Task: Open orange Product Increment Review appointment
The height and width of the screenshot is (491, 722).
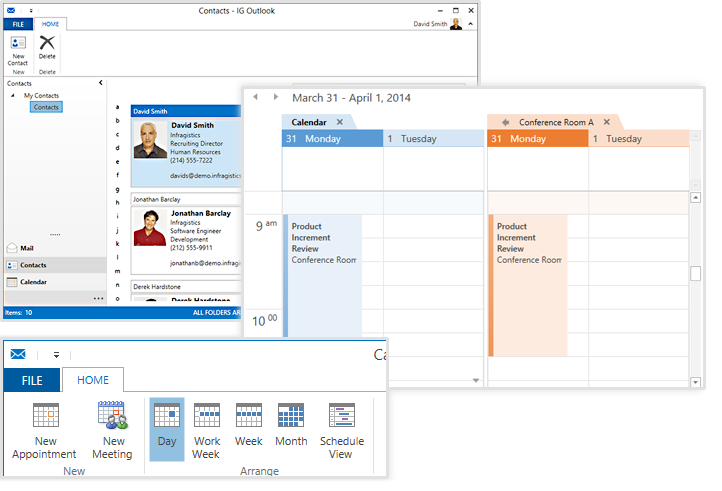Action: [x=528, y=286]
